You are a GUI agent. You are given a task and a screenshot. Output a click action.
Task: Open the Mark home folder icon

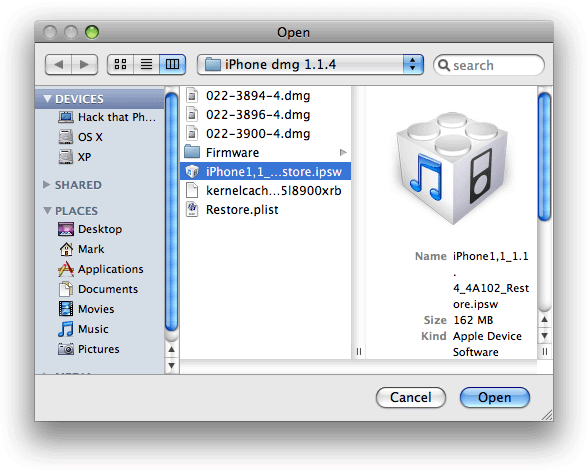tap(66, 249)
